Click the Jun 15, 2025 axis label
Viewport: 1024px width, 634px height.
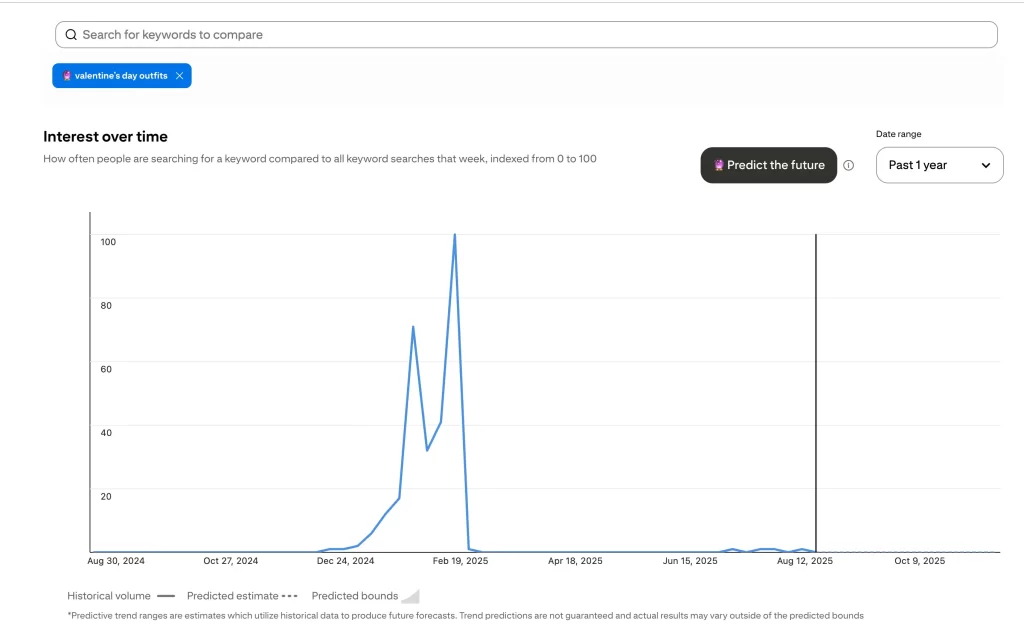[690, 561]
